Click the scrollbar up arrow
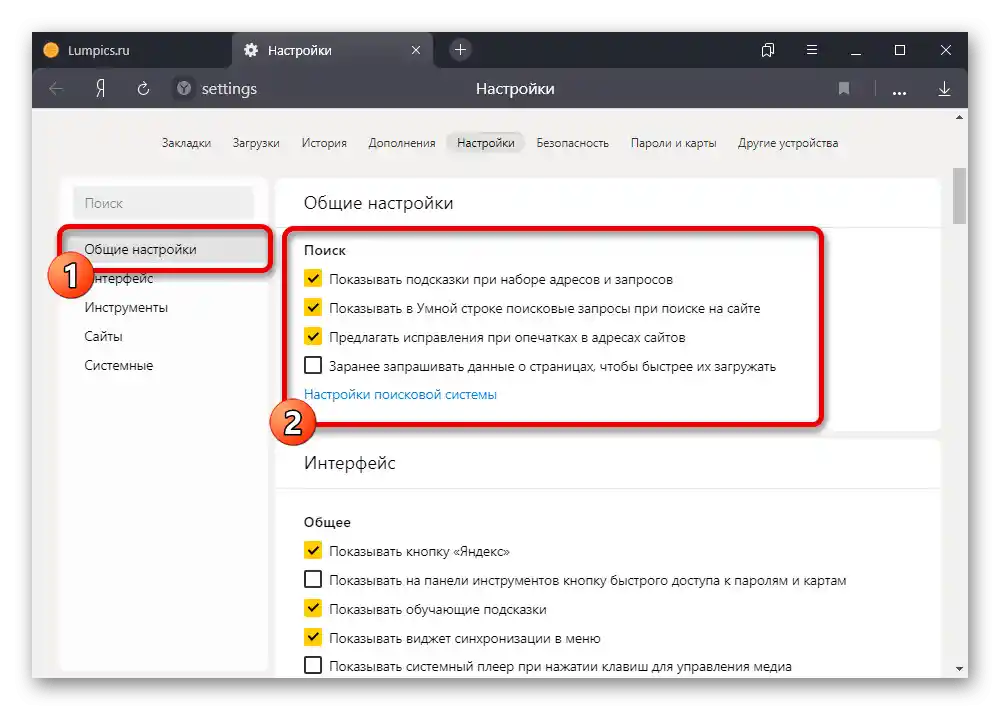Image resolution: width=1000 pixels, height=710 pixels. click(959, 117)
